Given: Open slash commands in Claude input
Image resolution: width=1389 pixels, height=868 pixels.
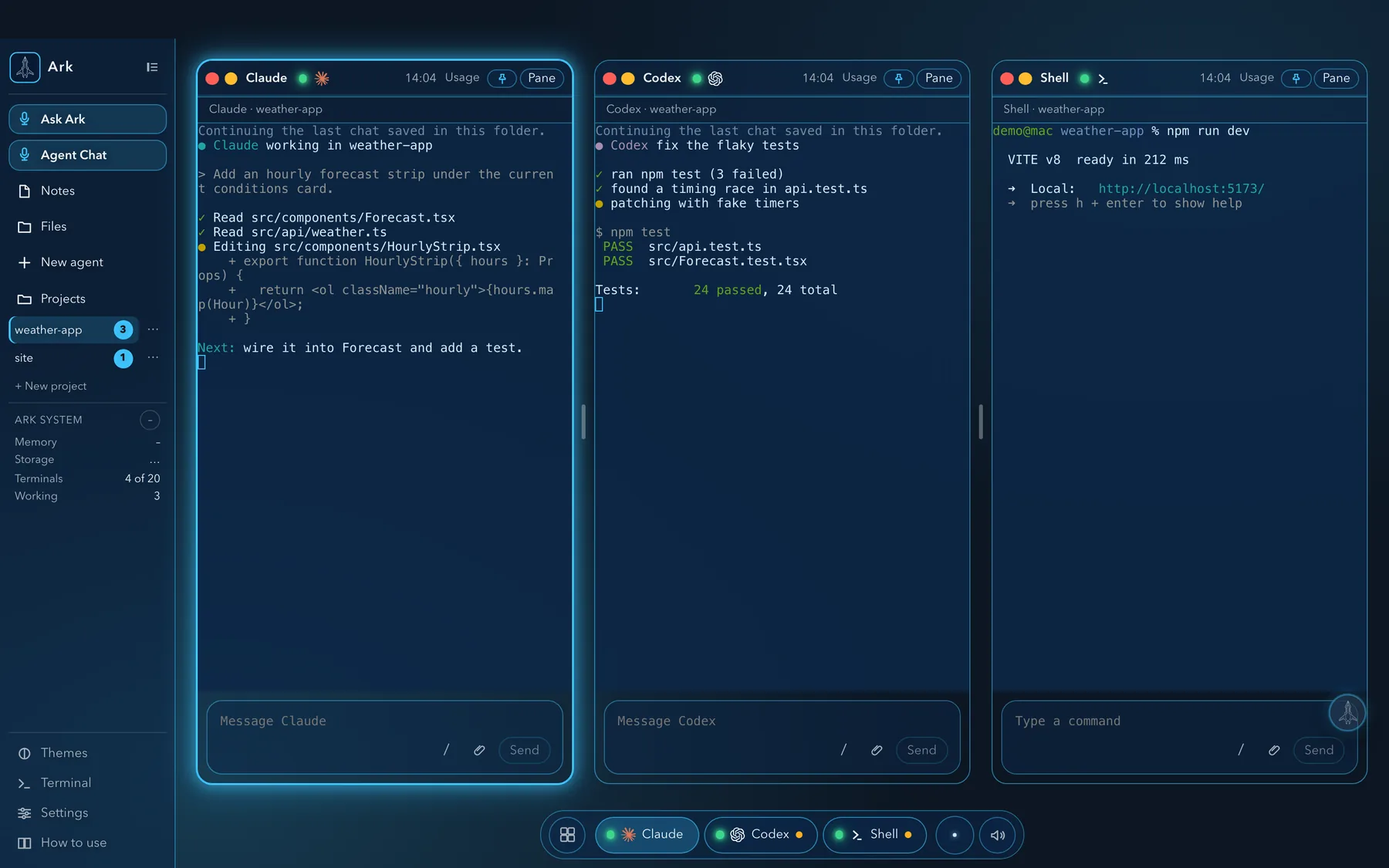Looking at the screenshot, I should pyautogui.click(x=446, y=750).
